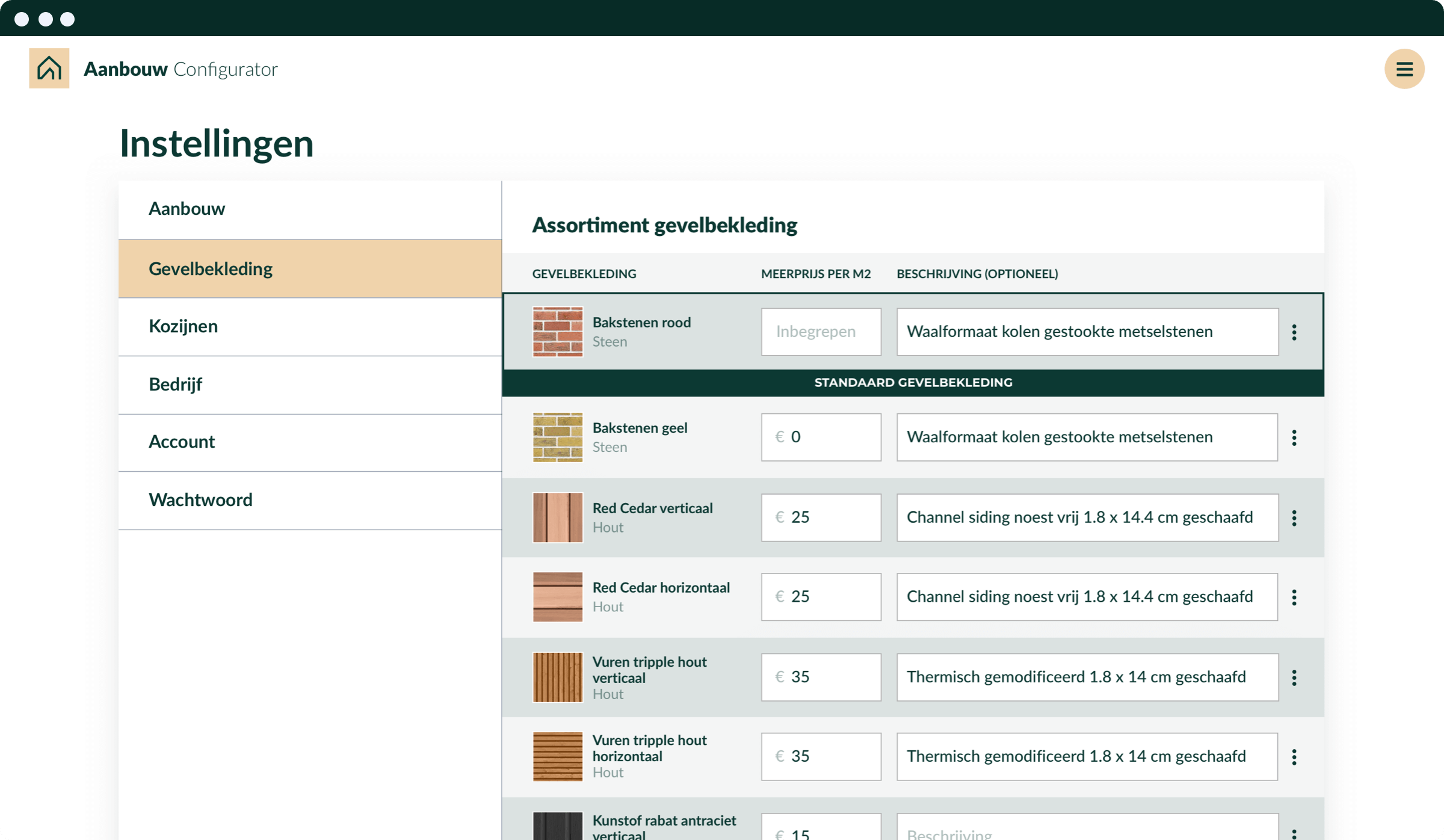
Task: Click the Aanbouw Configurator house logo
Action: (x=49, y=69)
